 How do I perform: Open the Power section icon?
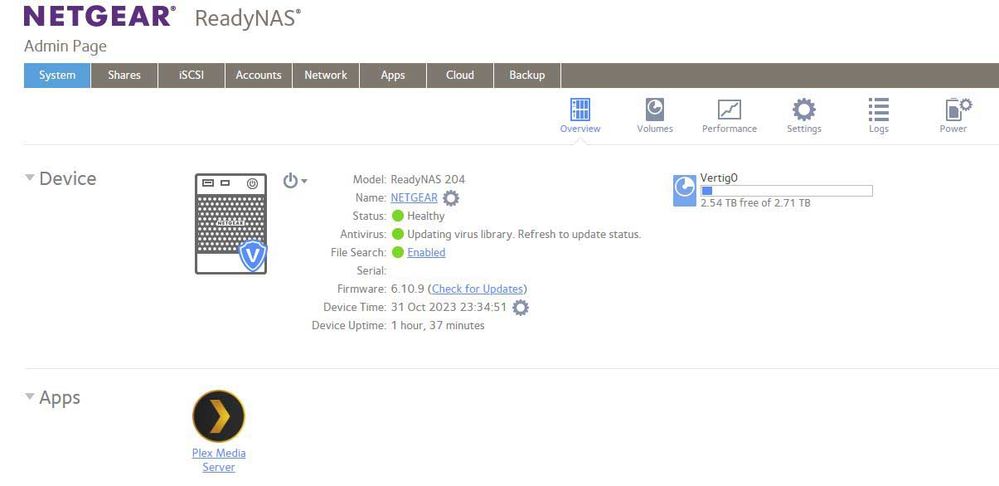[958, 110]
